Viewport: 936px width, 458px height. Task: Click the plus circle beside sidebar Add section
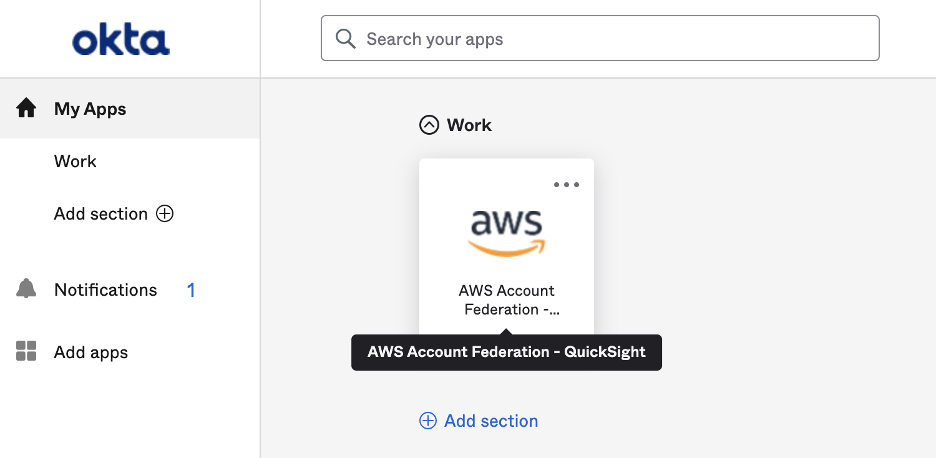click(x=165, y=214)
